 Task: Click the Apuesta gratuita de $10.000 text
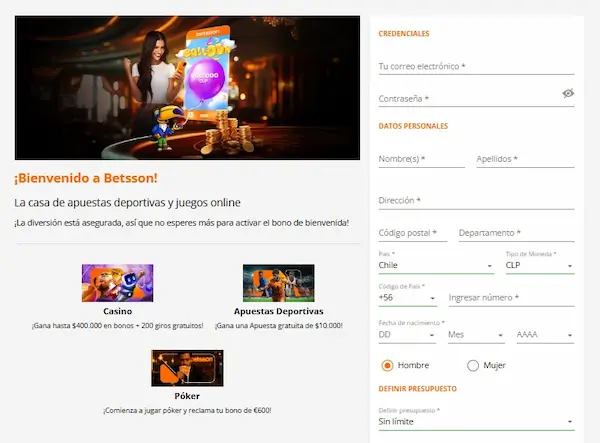click(279, 326)
